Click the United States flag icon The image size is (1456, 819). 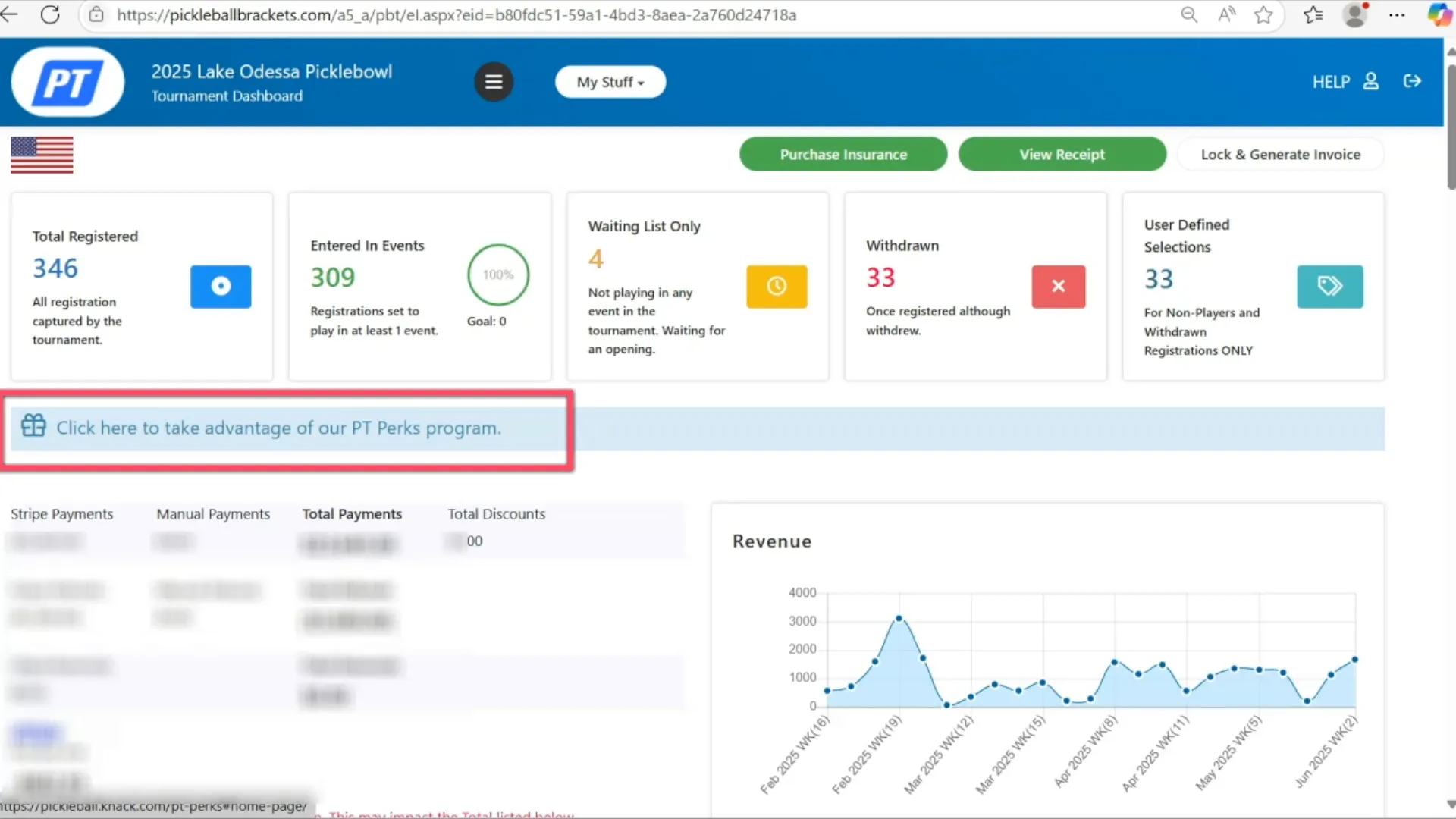tap(42, 155)
